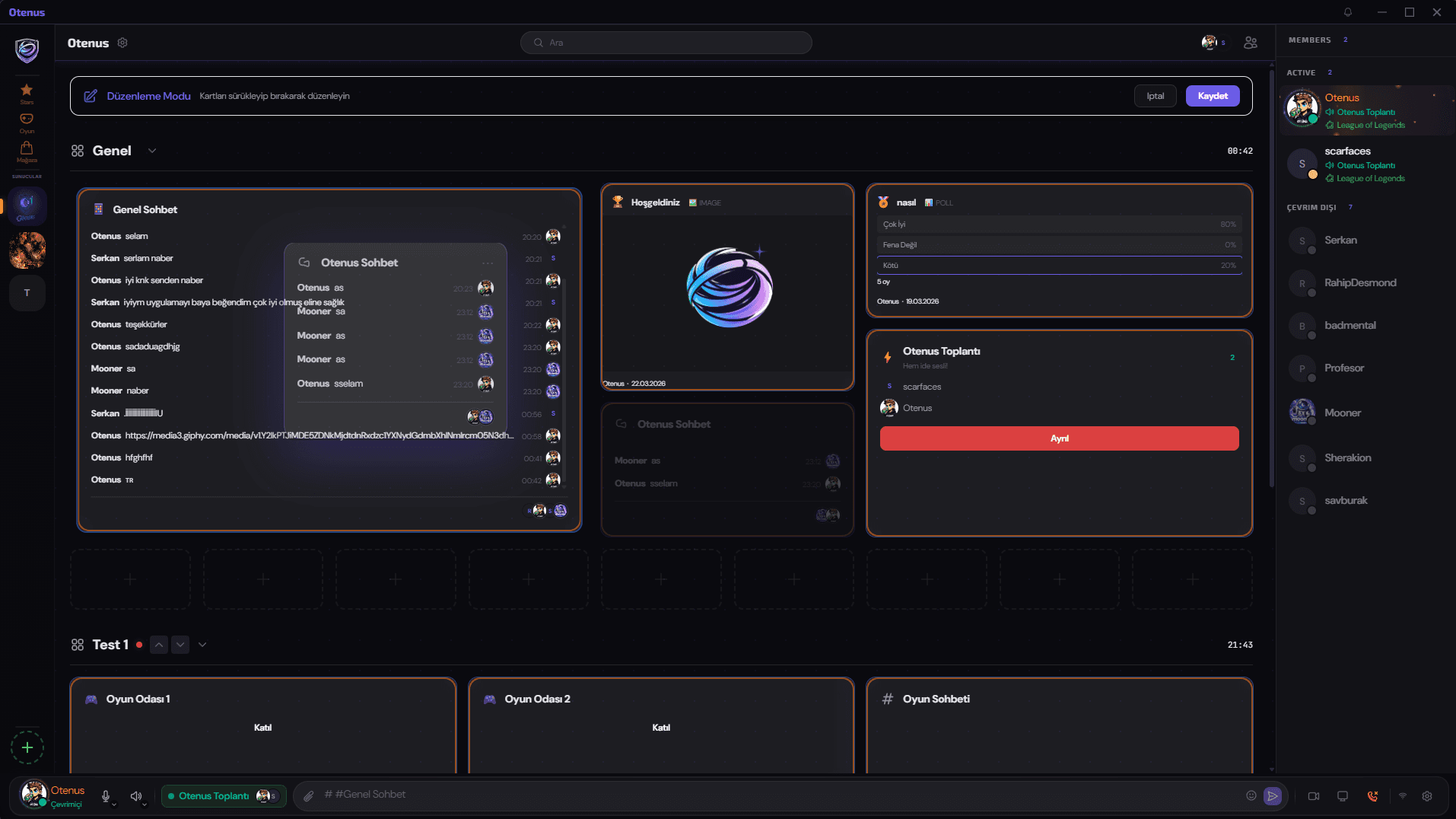This screenshot has width=1456, height=819.
Task: Open server settings gear next to Otenus
Action: tap(122, 43)
